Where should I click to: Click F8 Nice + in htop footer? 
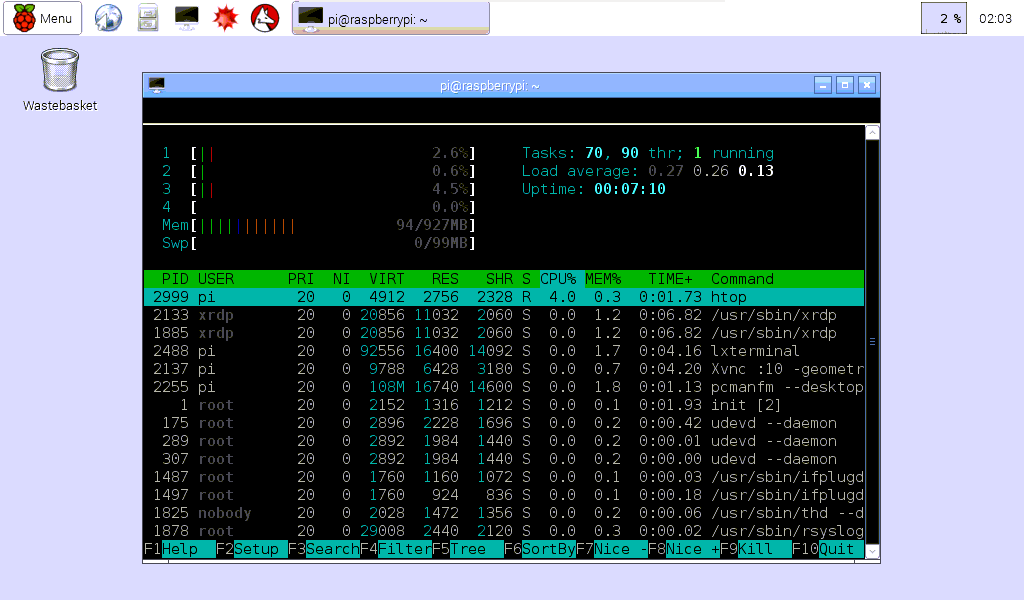[x=684, y=549]
